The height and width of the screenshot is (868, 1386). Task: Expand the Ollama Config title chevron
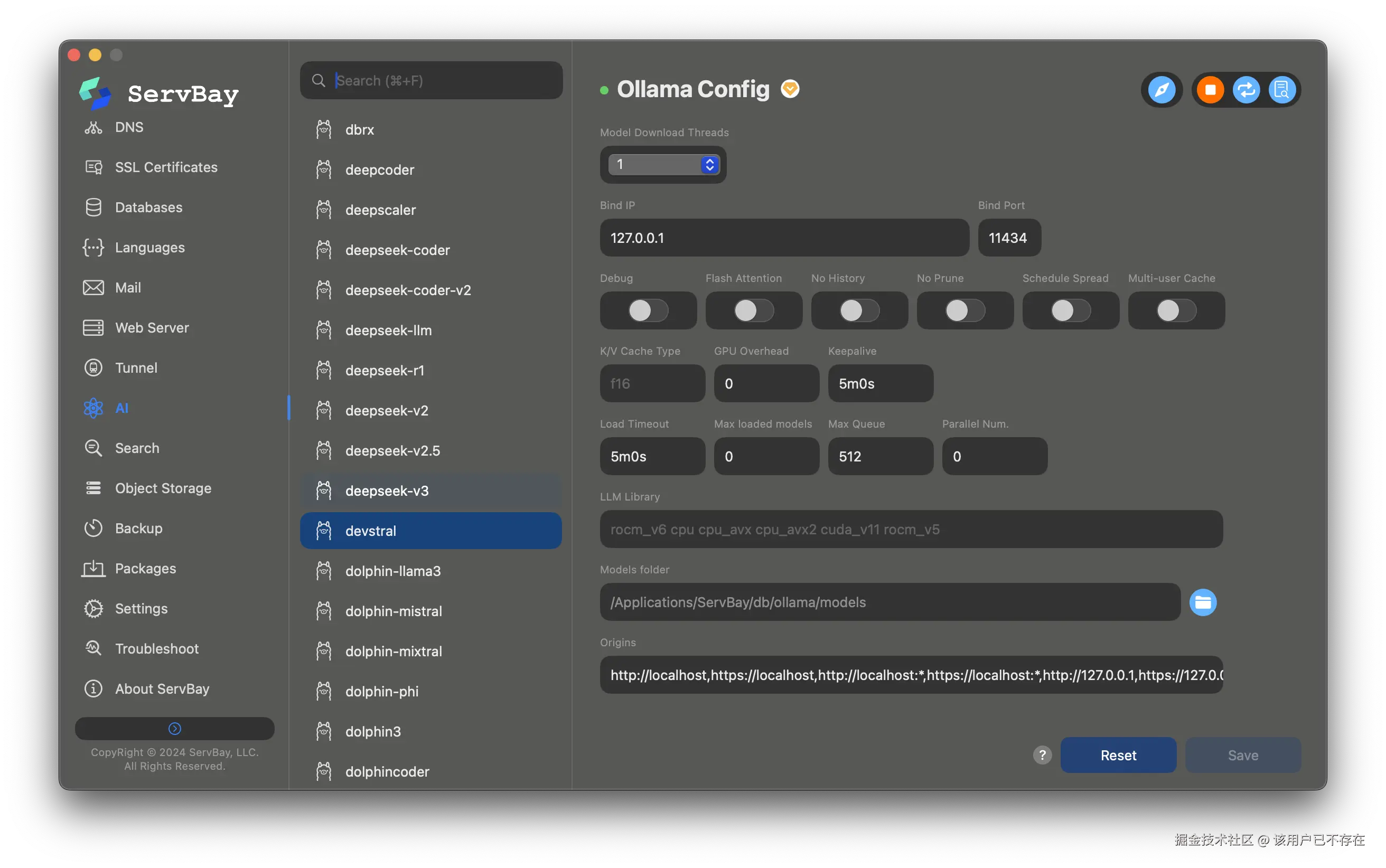[x=790, y=89]
